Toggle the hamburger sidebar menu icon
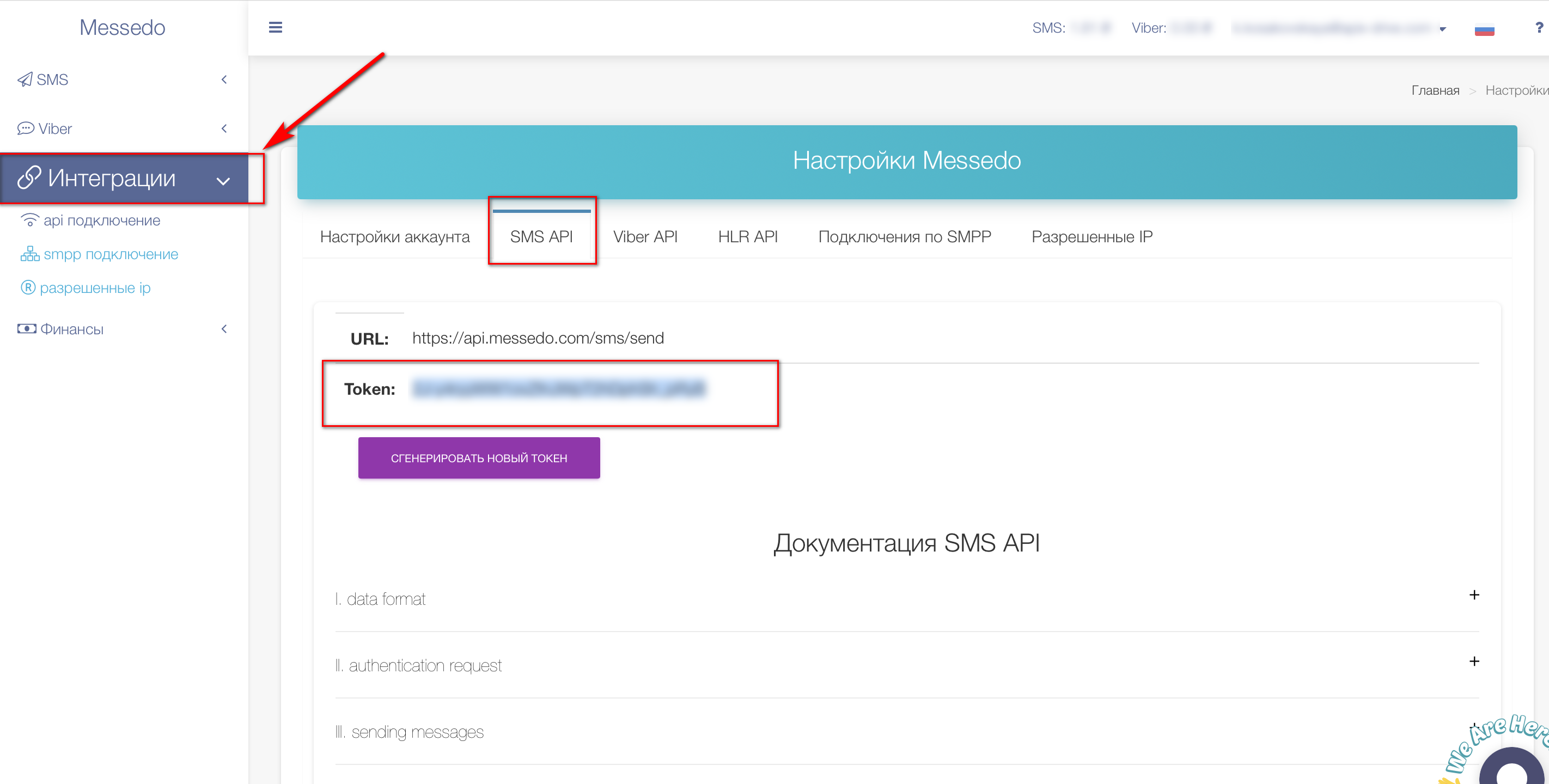The image size is (1549, 784). 276,28
